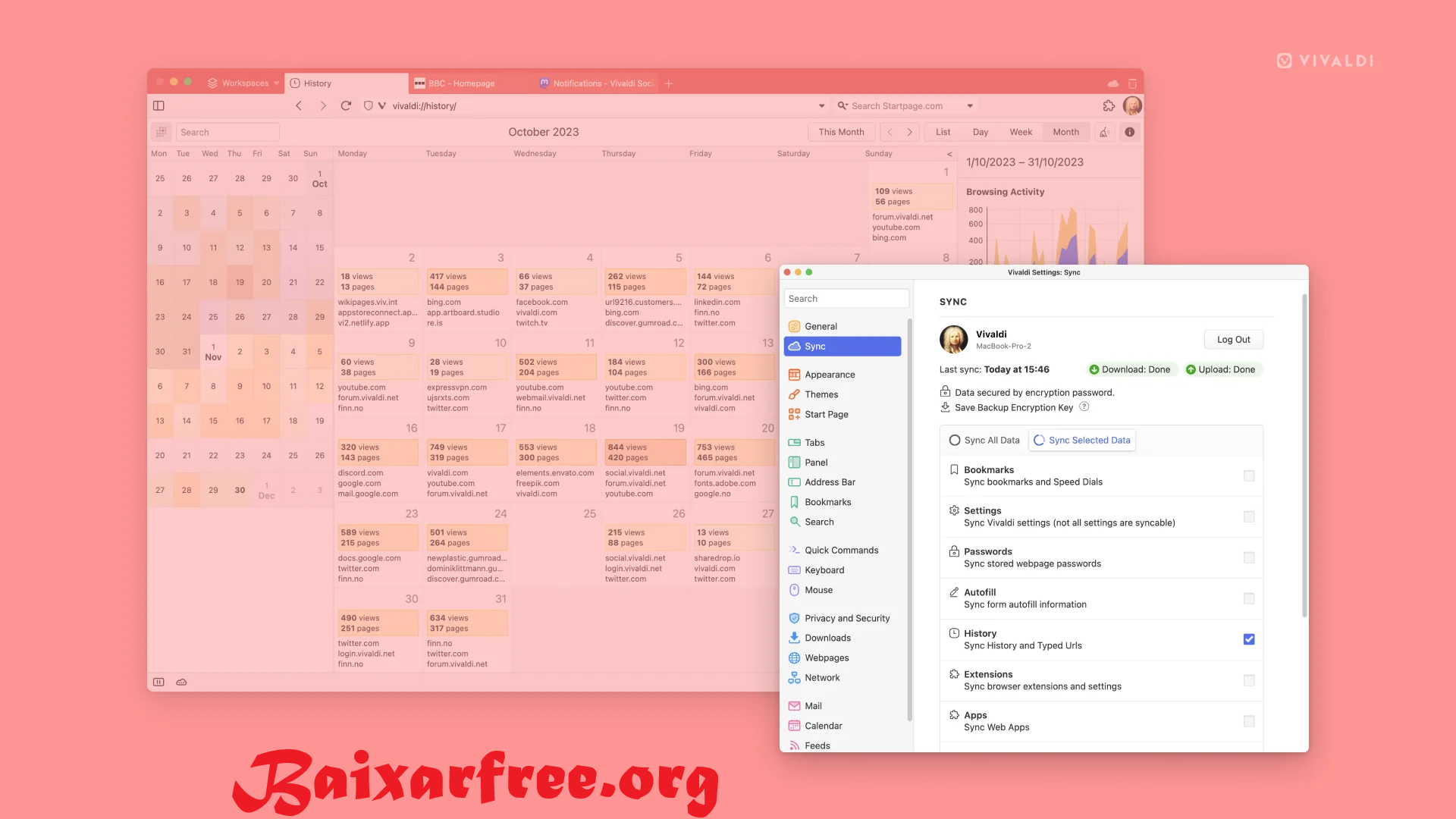Open Privacy and Security settings

pos(846,618)
